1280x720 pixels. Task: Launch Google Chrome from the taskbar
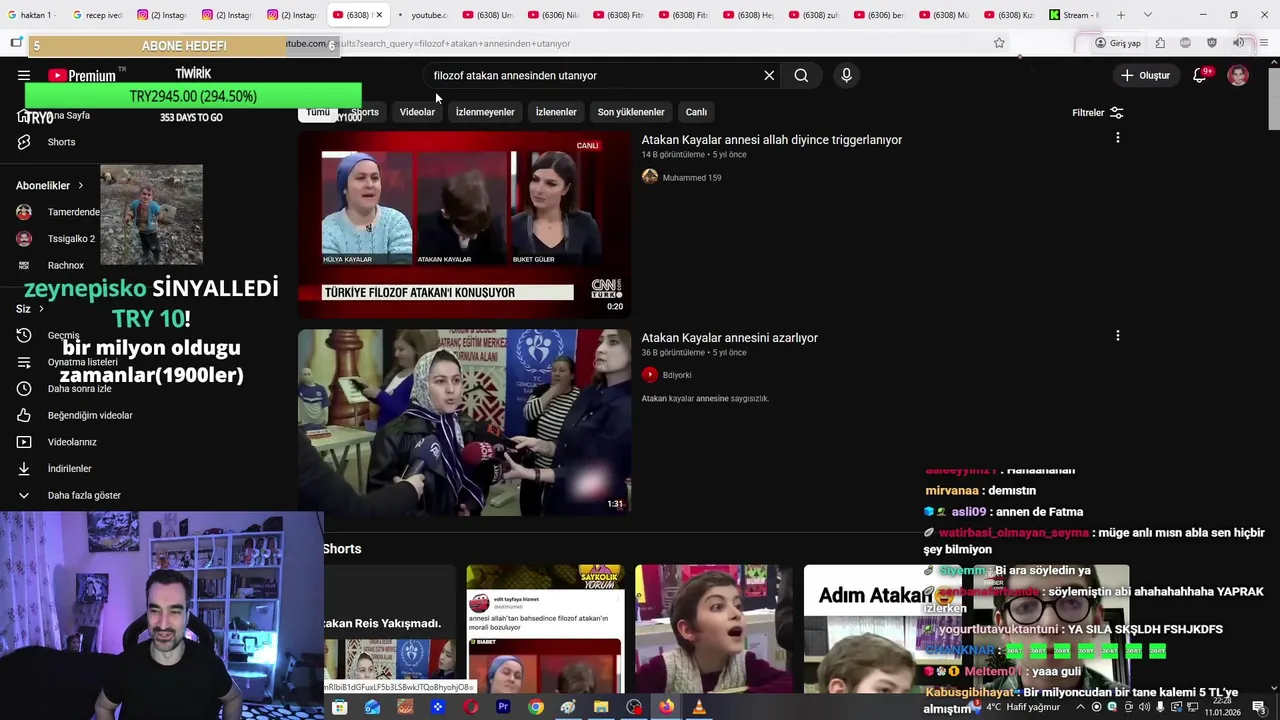click(x=536, y=707)
